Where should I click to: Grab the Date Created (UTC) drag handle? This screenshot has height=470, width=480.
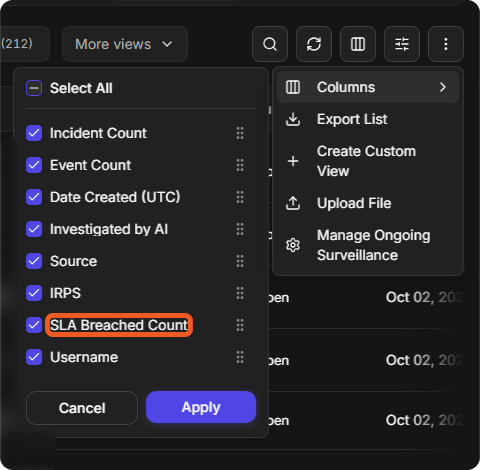click(240, 197)
